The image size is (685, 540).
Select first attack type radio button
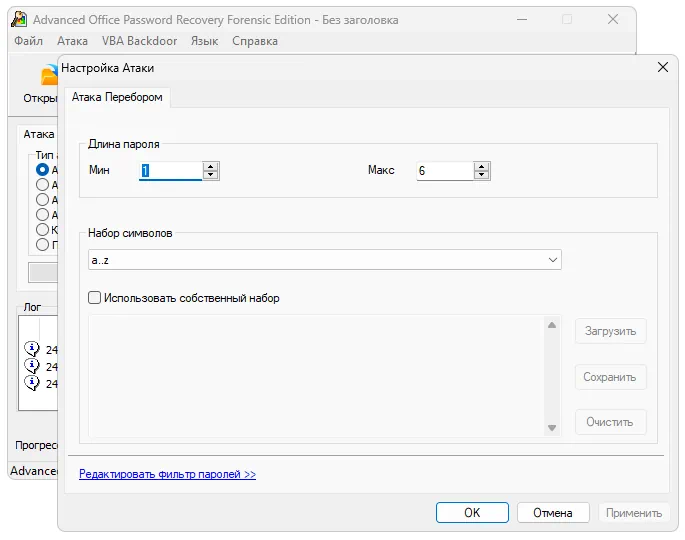[x=42, y=170]
